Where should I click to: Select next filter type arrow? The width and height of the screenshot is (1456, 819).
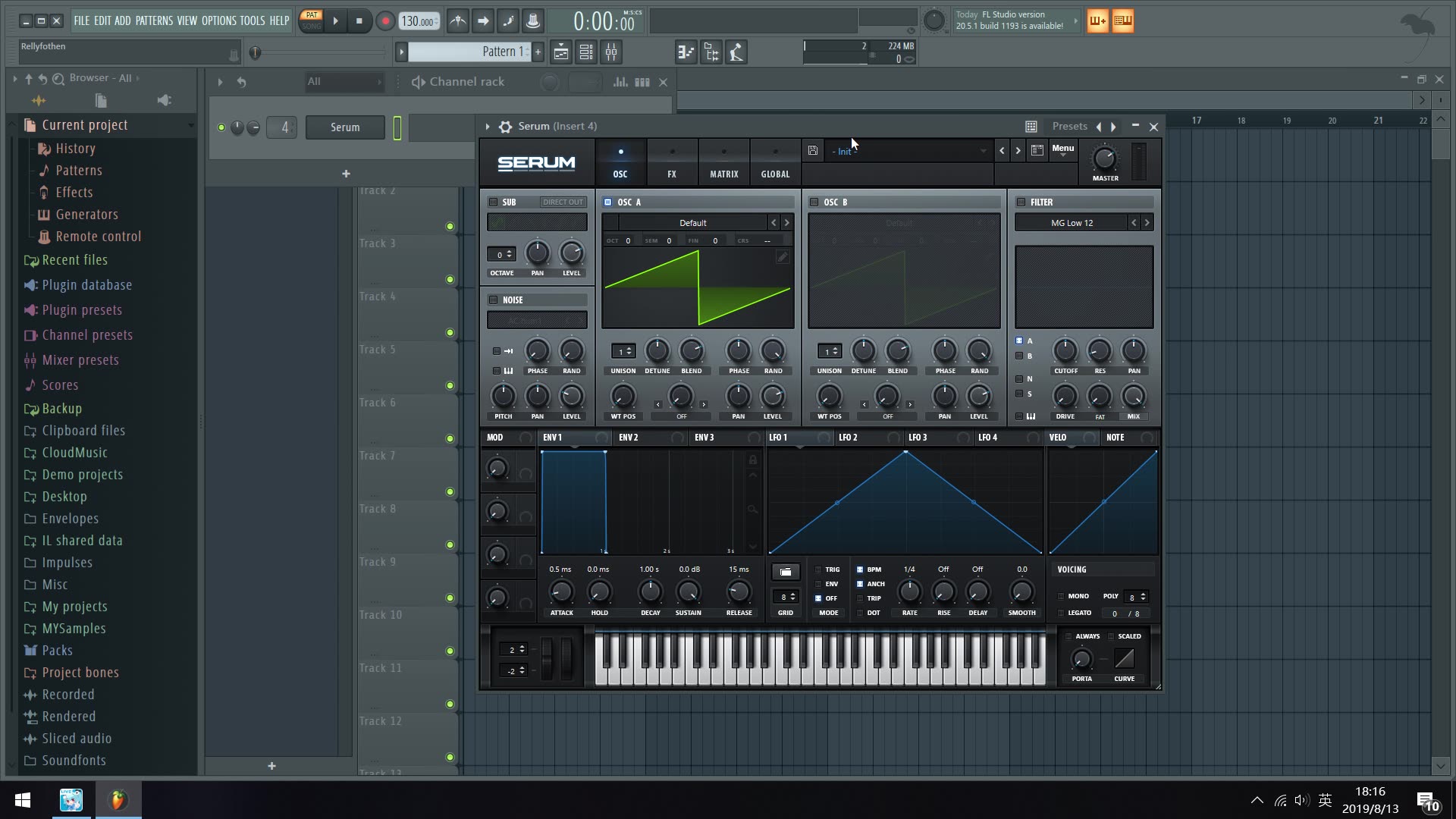pos(1147,223)
